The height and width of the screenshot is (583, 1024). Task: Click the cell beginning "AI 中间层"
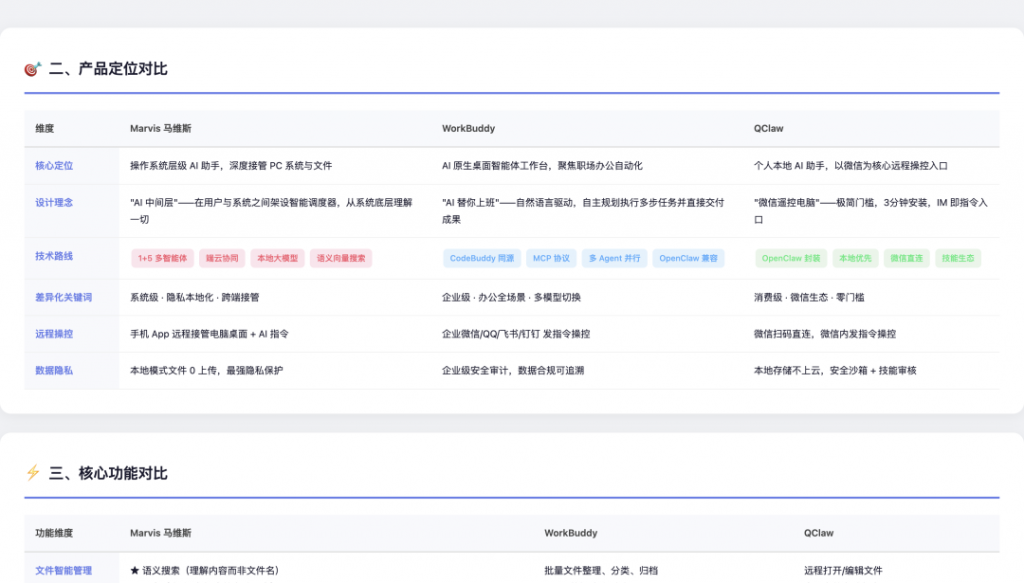point(271,211)
